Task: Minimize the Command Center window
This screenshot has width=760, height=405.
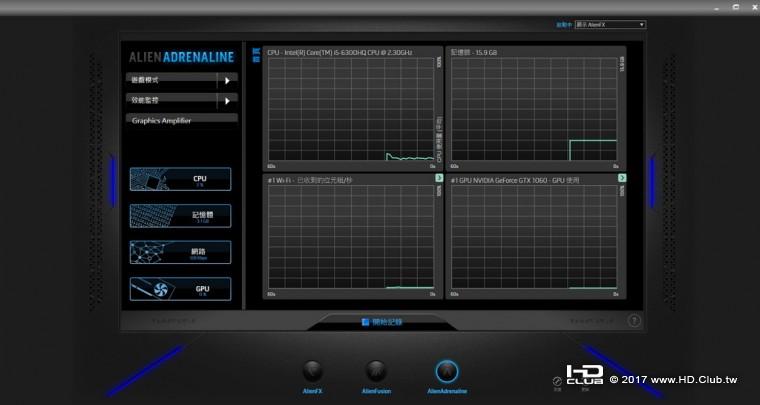Action: [x=718, y=7]
